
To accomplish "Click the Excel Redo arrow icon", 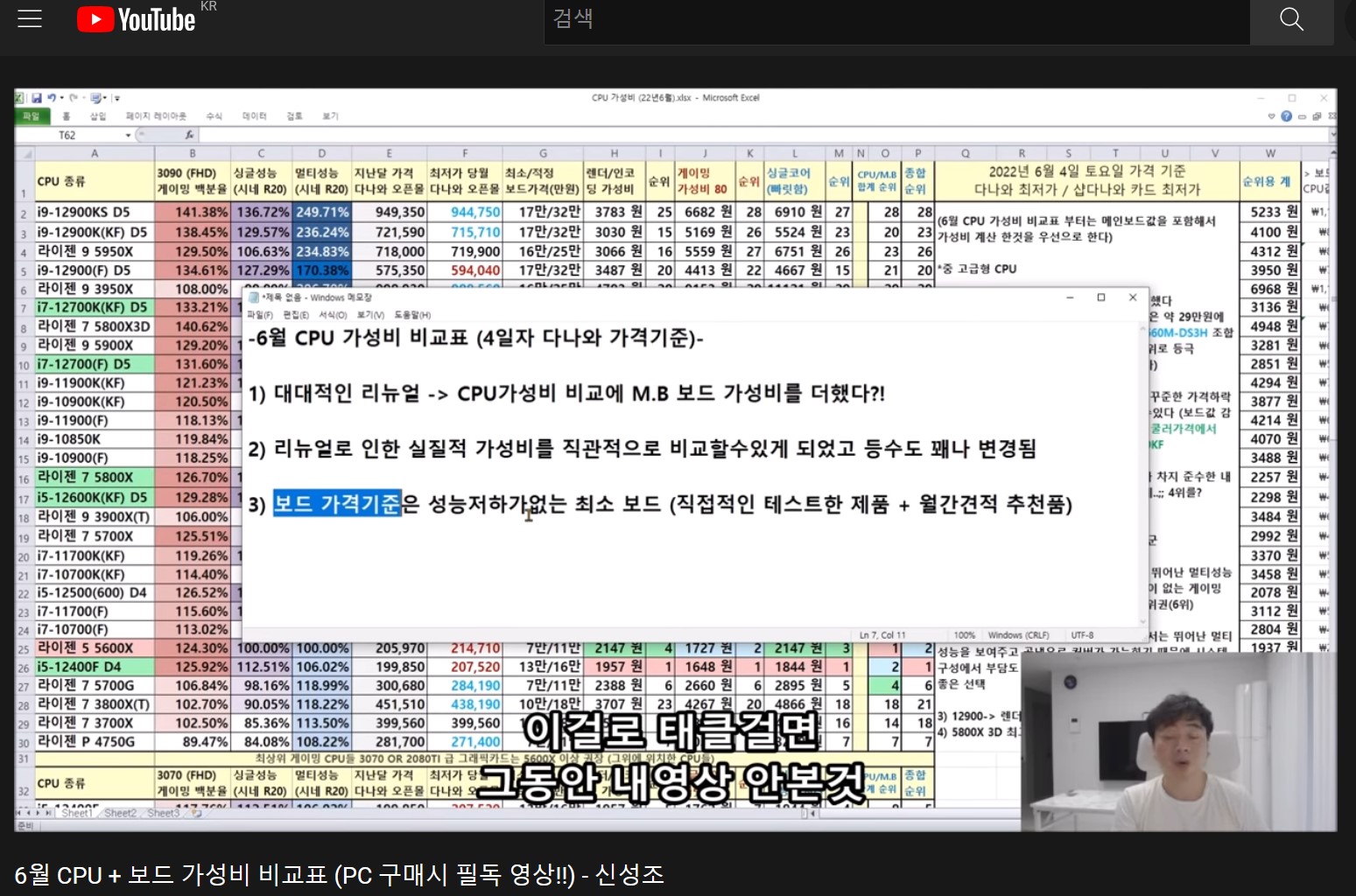I will (x=74, y=98).
